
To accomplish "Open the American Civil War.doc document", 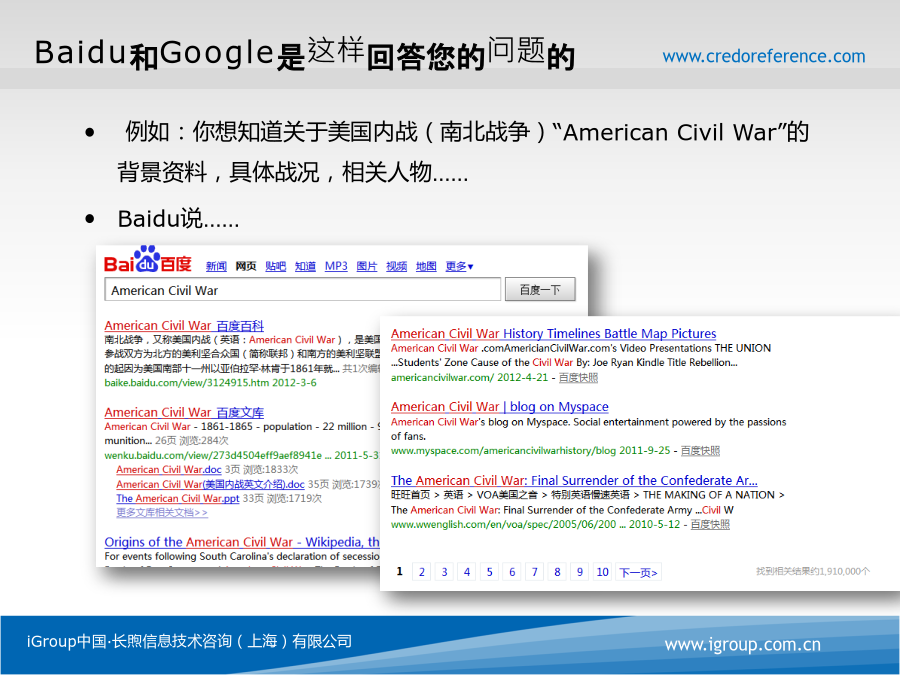I will [x=169, y=470].
